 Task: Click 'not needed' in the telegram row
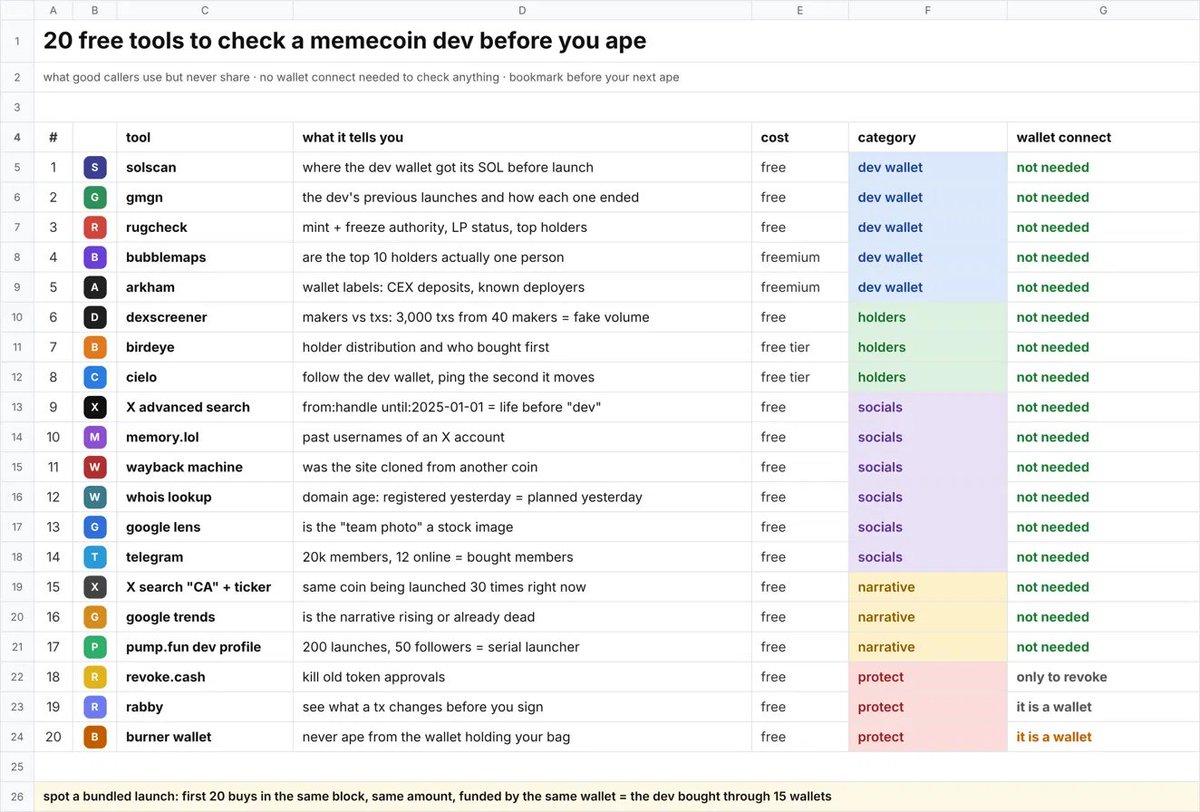click(1053, 557)
